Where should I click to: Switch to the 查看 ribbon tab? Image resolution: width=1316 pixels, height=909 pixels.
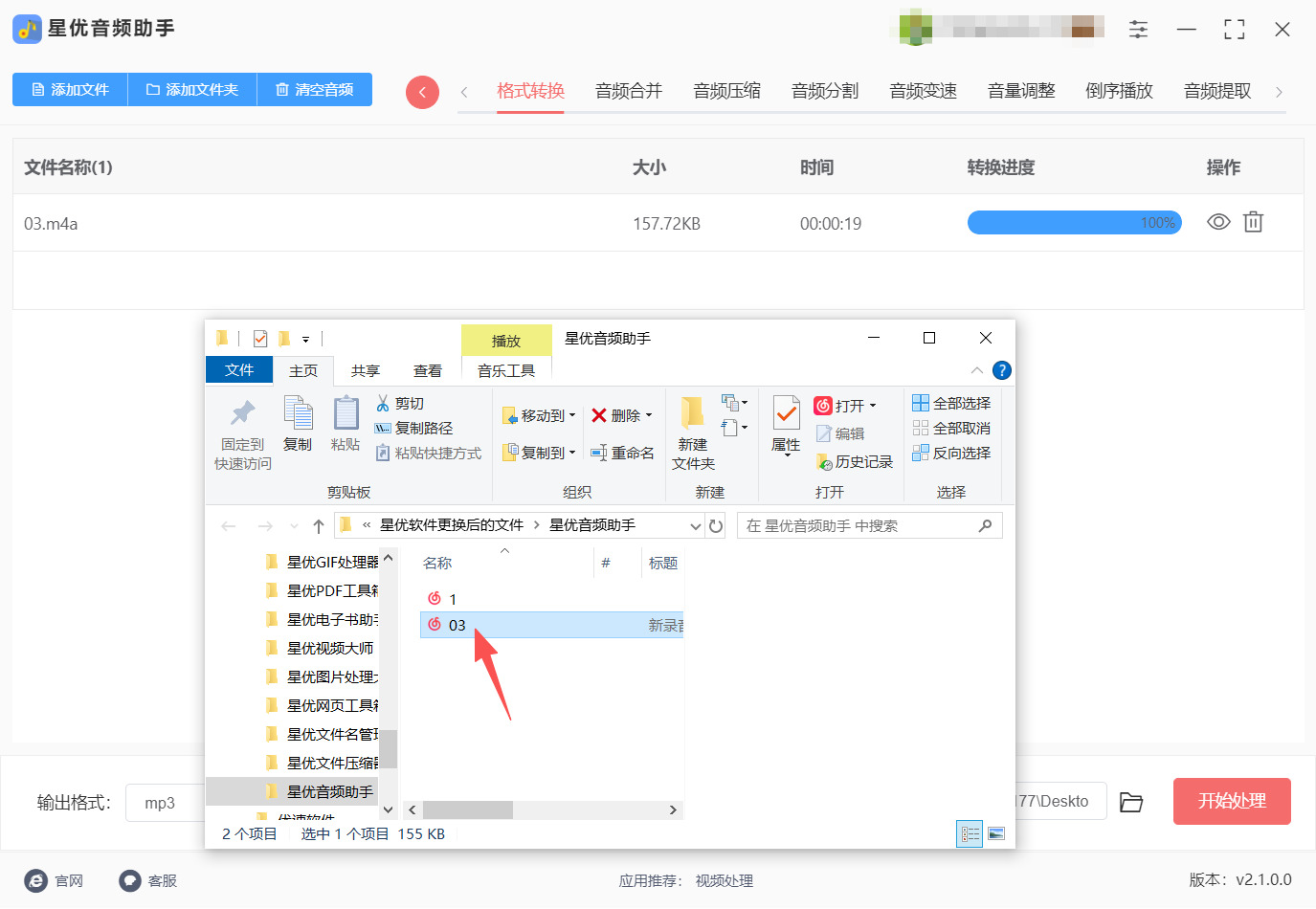(428, 370)
